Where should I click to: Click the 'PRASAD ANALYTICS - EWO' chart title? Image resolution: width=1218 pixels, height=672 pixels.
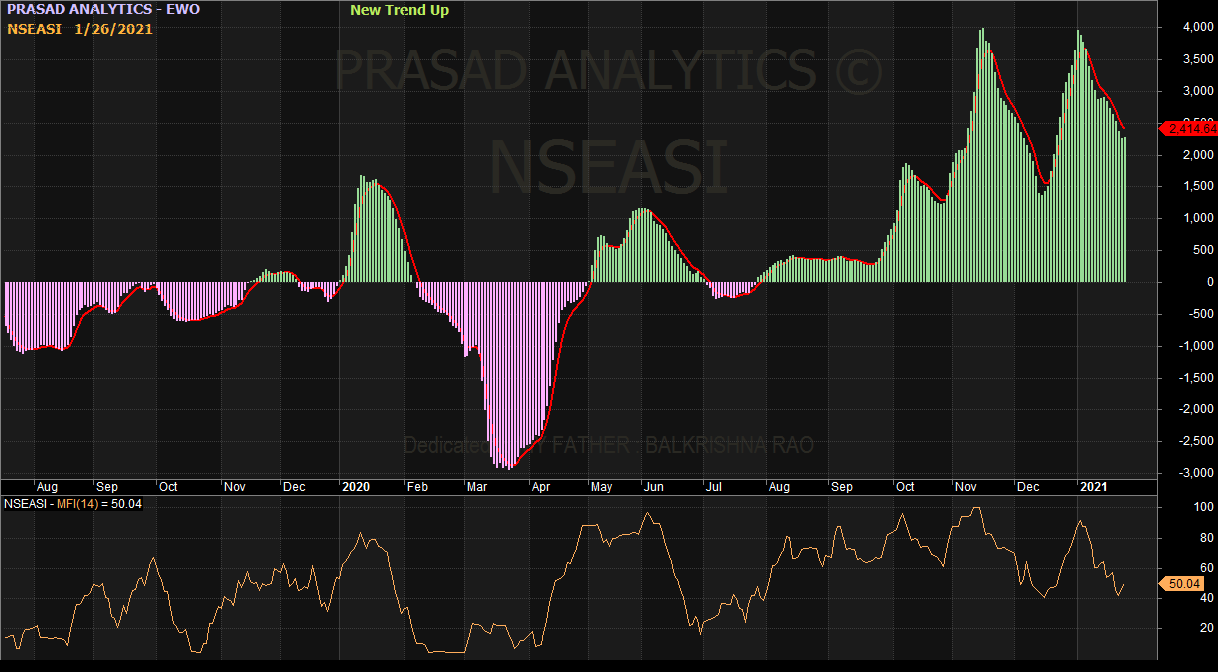pos(103,10)
